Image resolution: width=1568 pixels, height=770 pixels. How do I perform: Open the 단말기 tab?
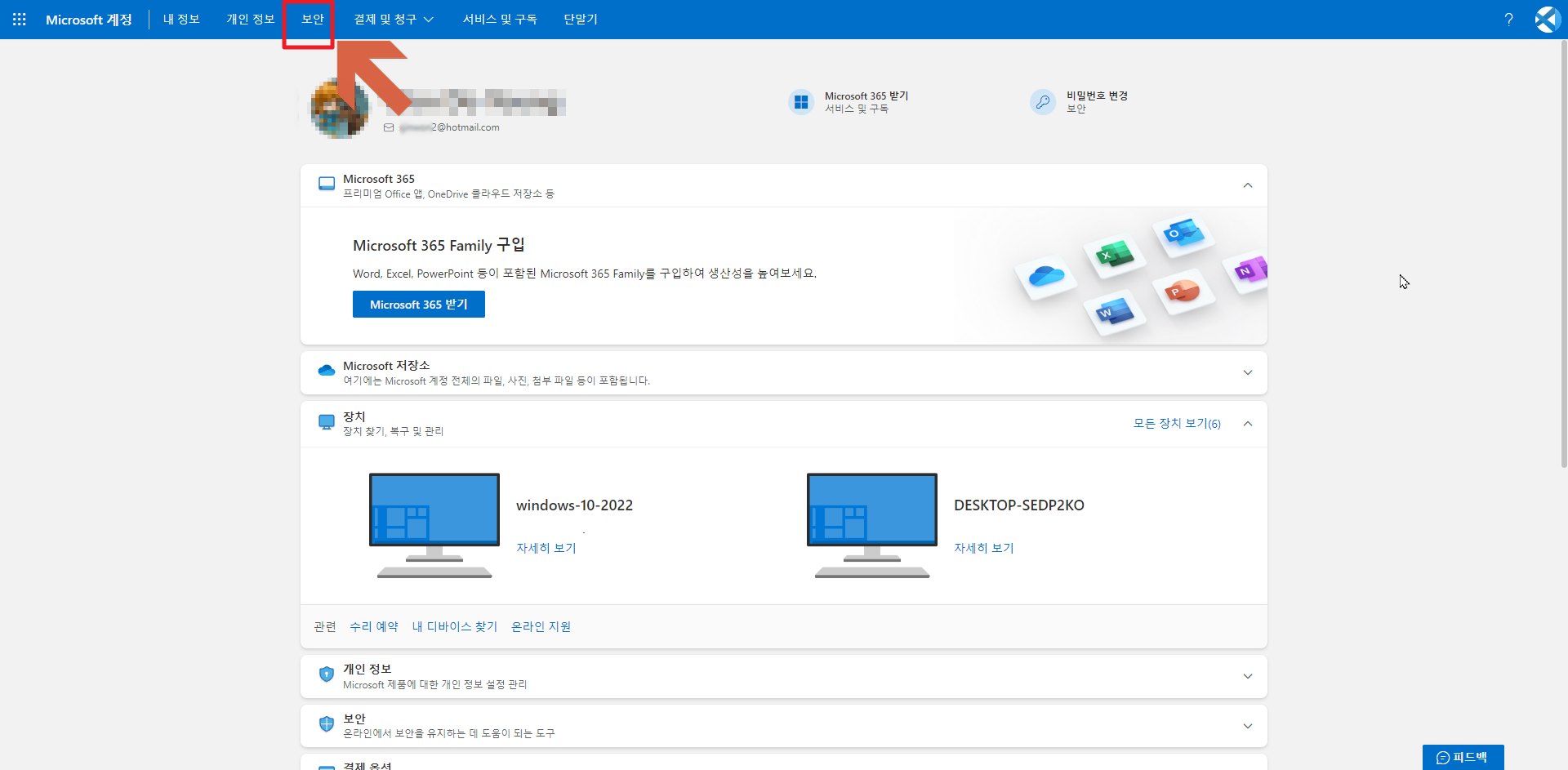581,20
